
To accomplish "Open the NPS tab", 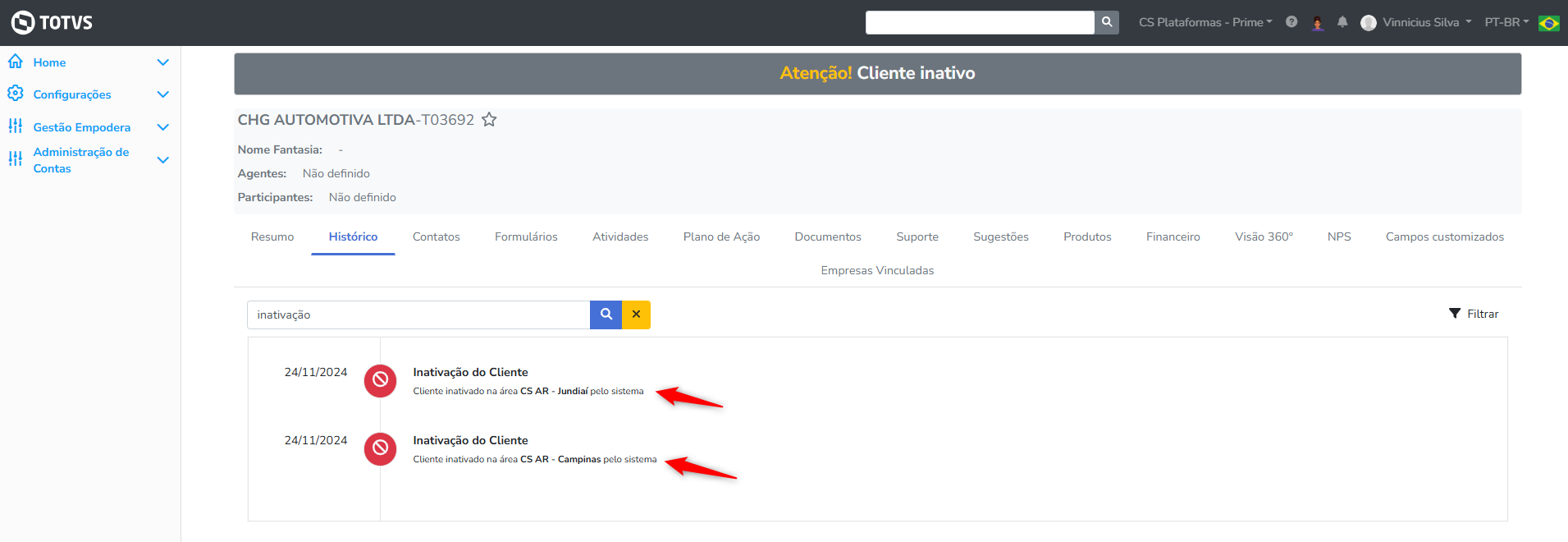I will (1339, 237).
